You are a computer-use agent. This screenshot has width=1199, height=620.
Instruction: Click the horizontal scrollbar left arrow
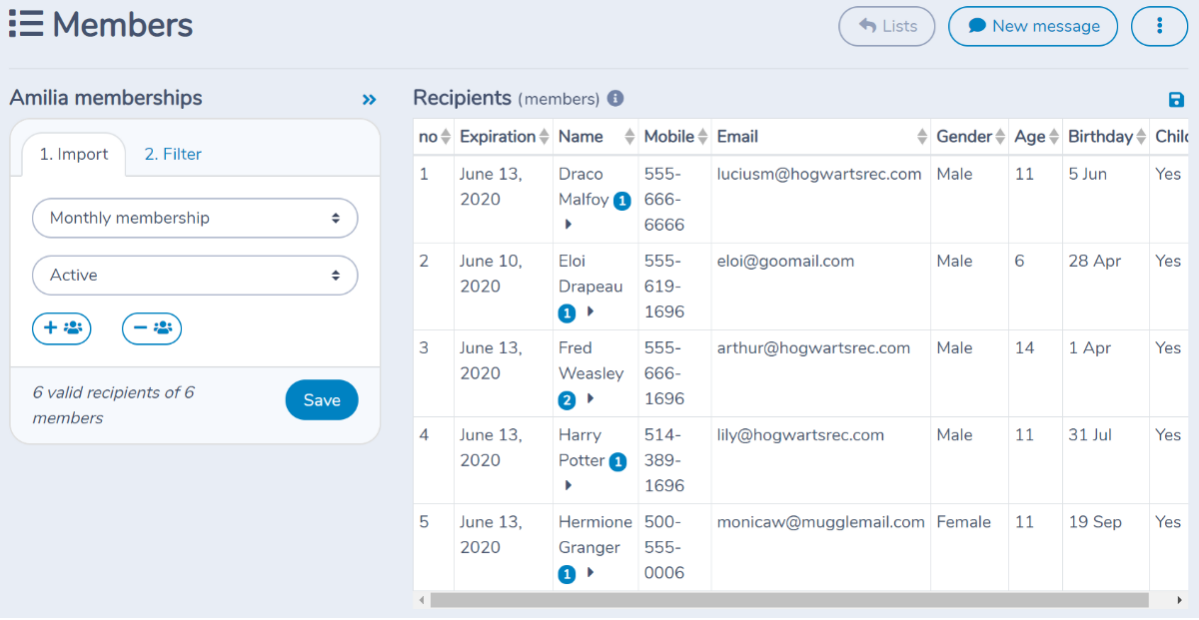point(421,600)
